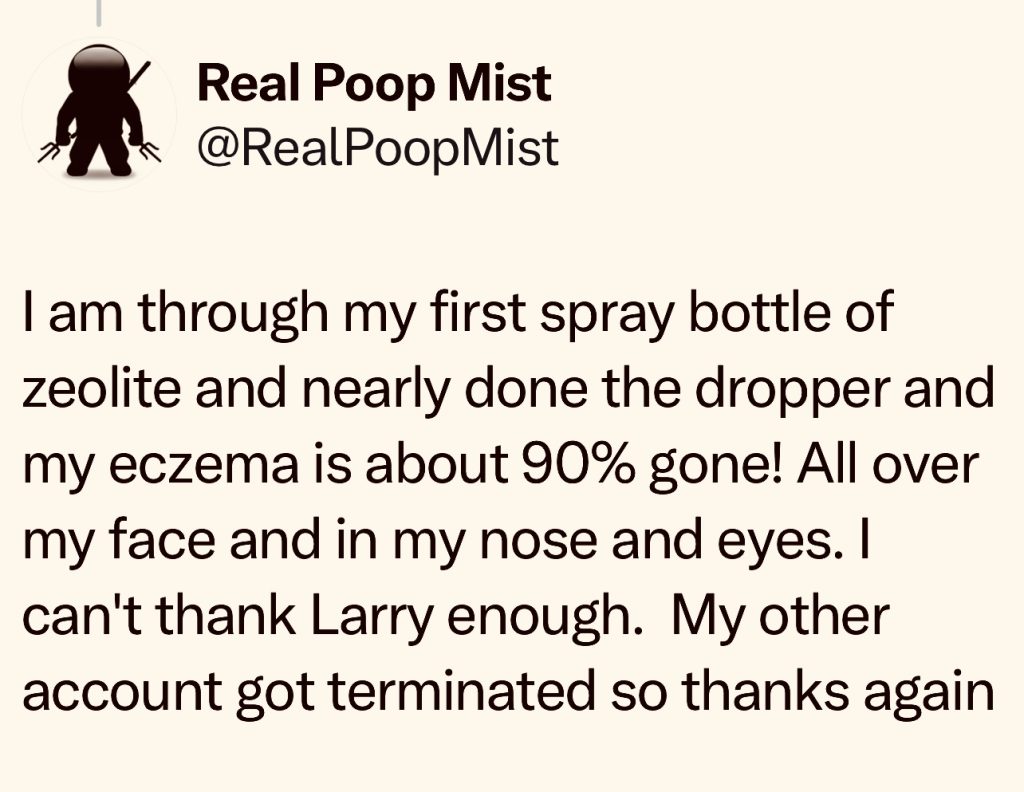The width and height of the screenshot is (1024, 792).
Task: Open the Real Poop Mist display name
Action: pyautogui.click(x=374, y=83)
